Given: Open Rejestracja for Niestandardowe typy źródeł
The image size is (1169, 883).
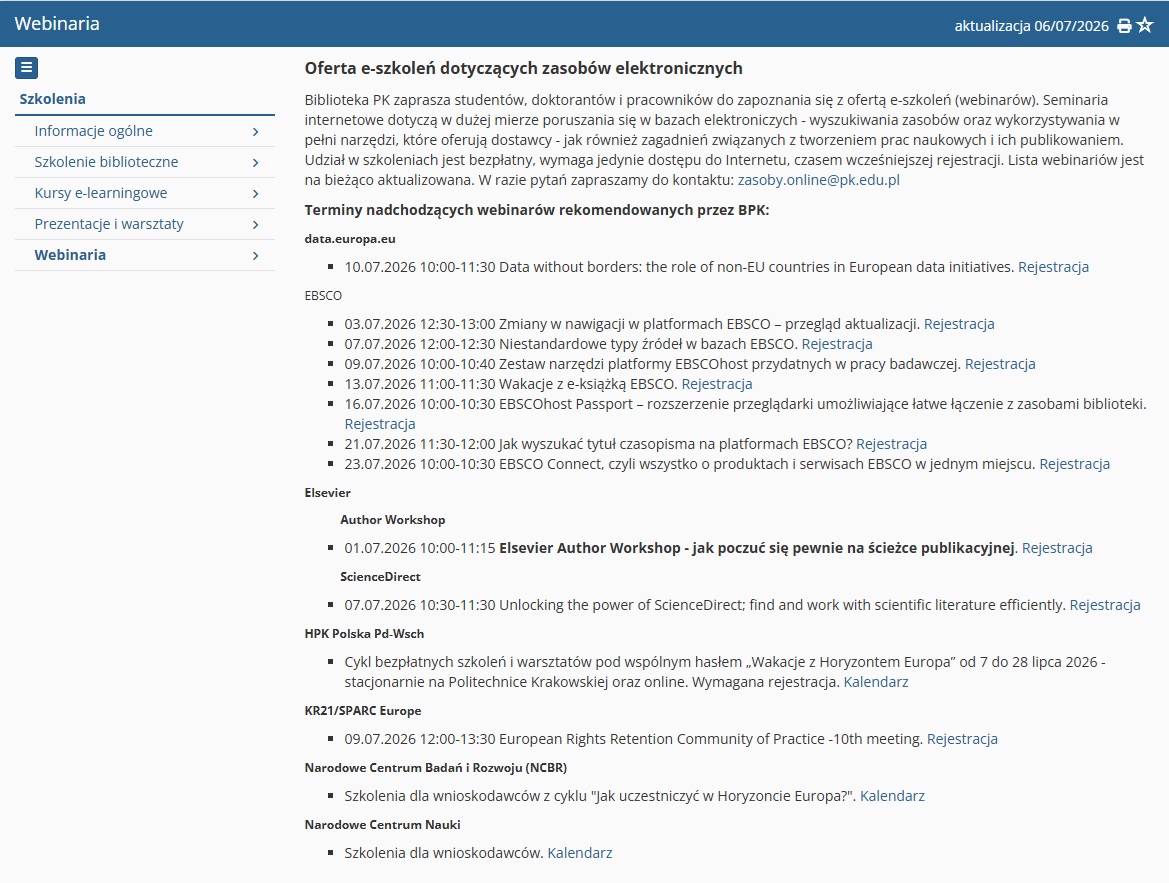Looking at the screenshot, I should 836,344.
